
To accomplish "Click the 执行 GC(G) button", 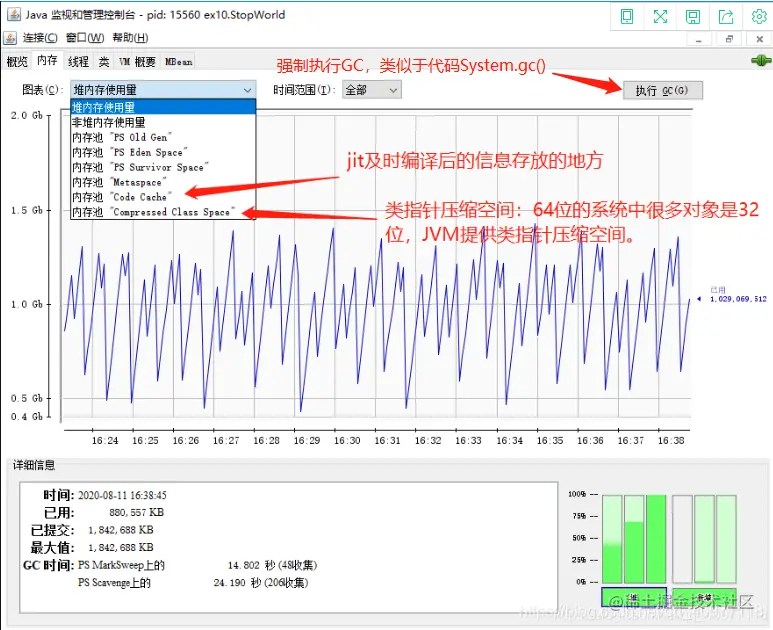I will (x=662, y=90).
